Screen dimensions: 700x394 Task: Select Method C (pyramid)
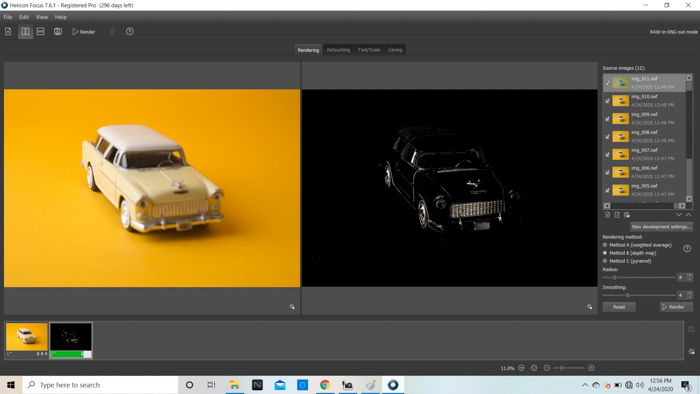[x=627, y=261]
